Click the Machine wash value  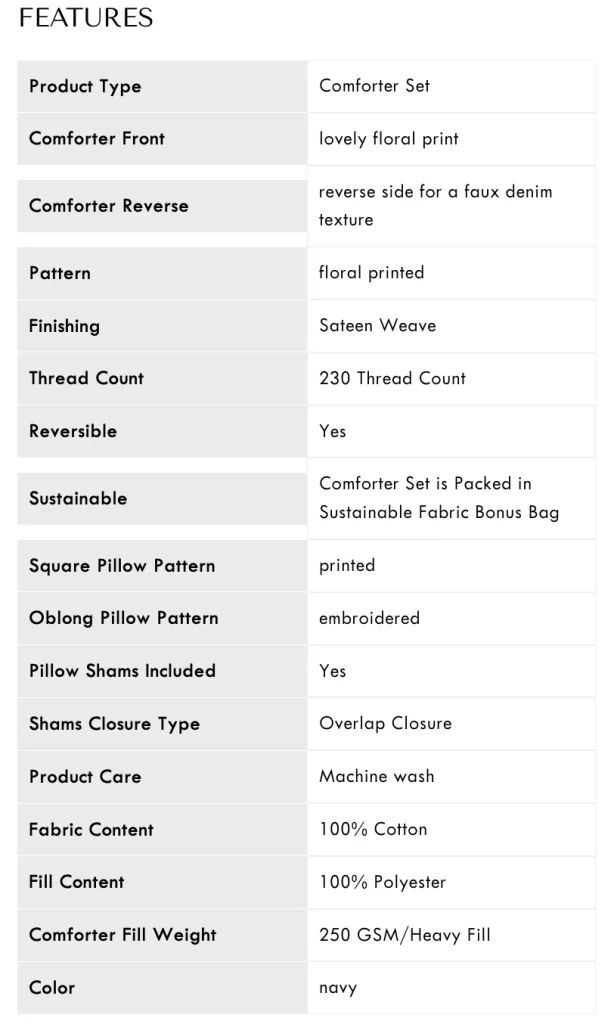[x=377, y=776]
